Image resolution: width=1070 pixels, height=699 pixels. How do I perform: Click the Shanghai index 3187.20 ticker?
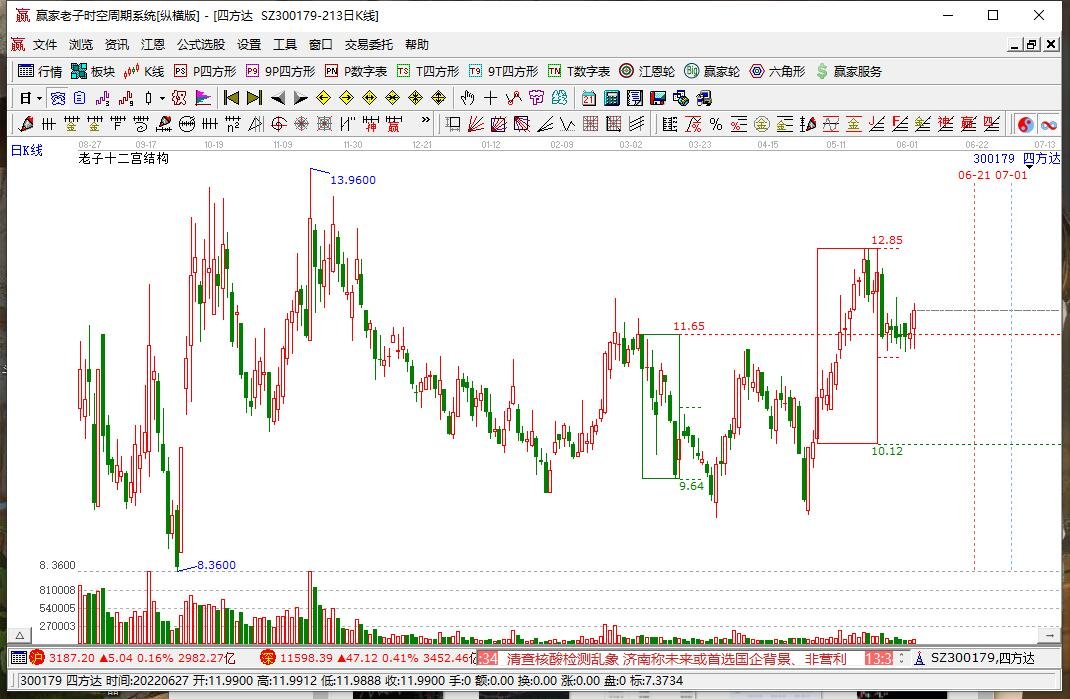133,658
